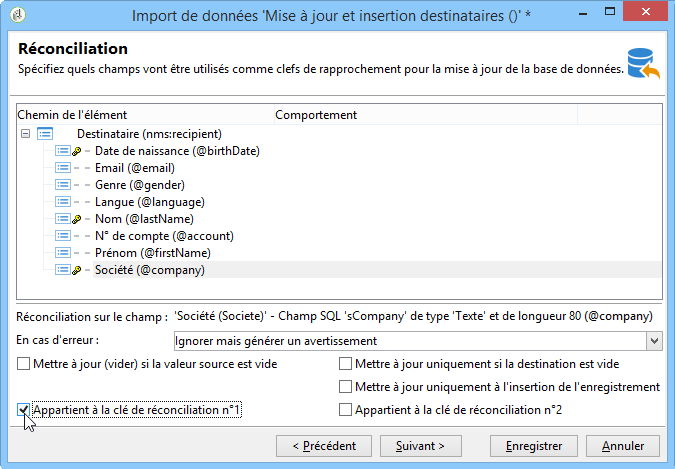Check update only if destination is empty
Image resolution: width=675 pixels, height=469 pixels.
[346, 364]
